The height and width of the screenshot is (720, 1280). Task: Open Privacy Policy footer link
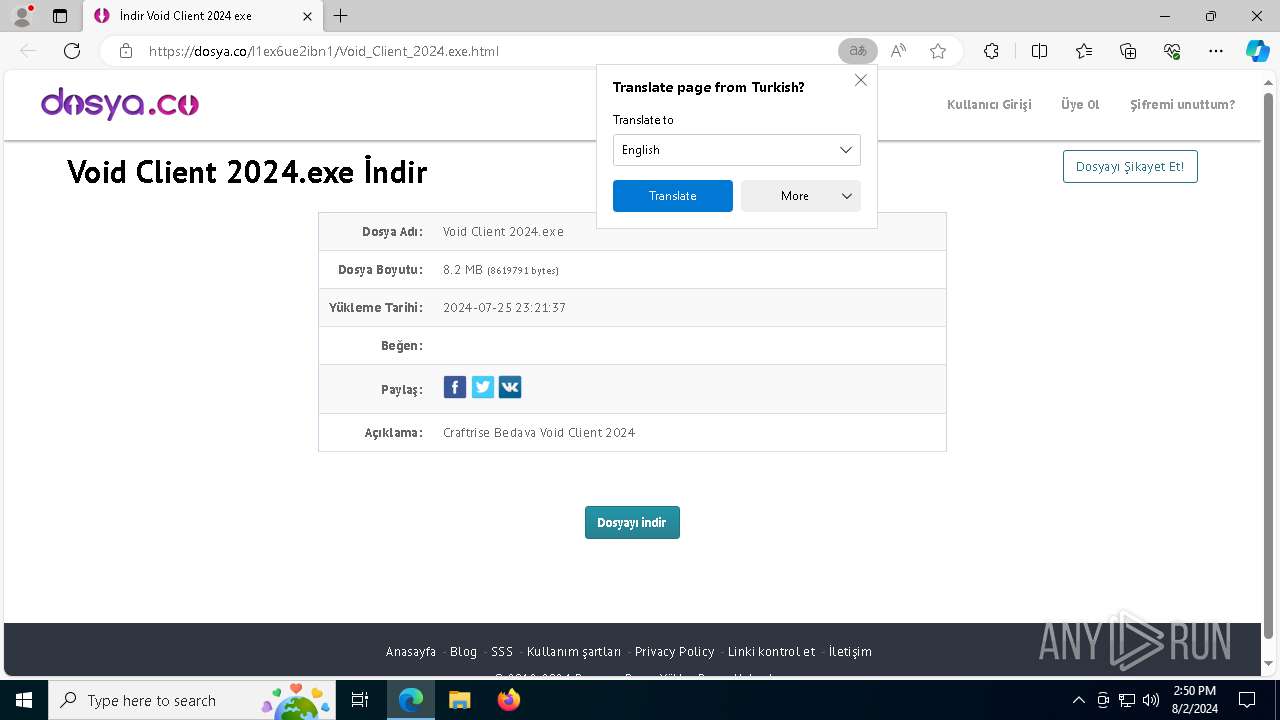(x=674, y=651)
